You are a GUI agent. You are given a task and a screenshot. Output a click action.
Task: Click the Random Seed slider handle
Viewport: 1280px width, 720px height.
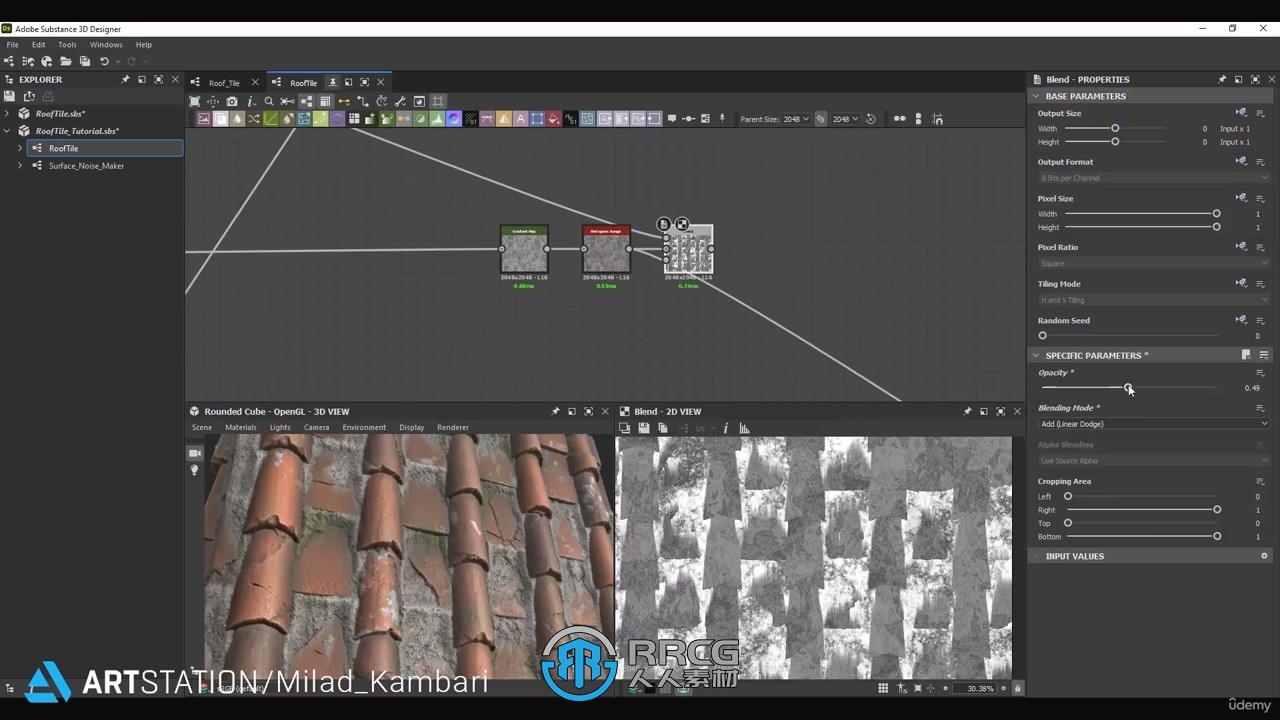coord(1042,336)
